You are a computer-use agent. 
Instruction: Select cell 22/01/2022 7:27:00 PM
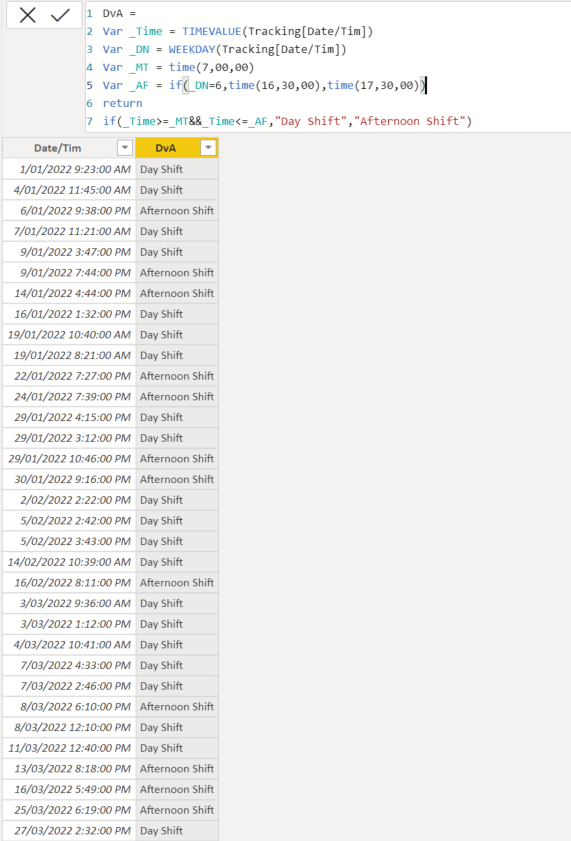pos(69,375)
